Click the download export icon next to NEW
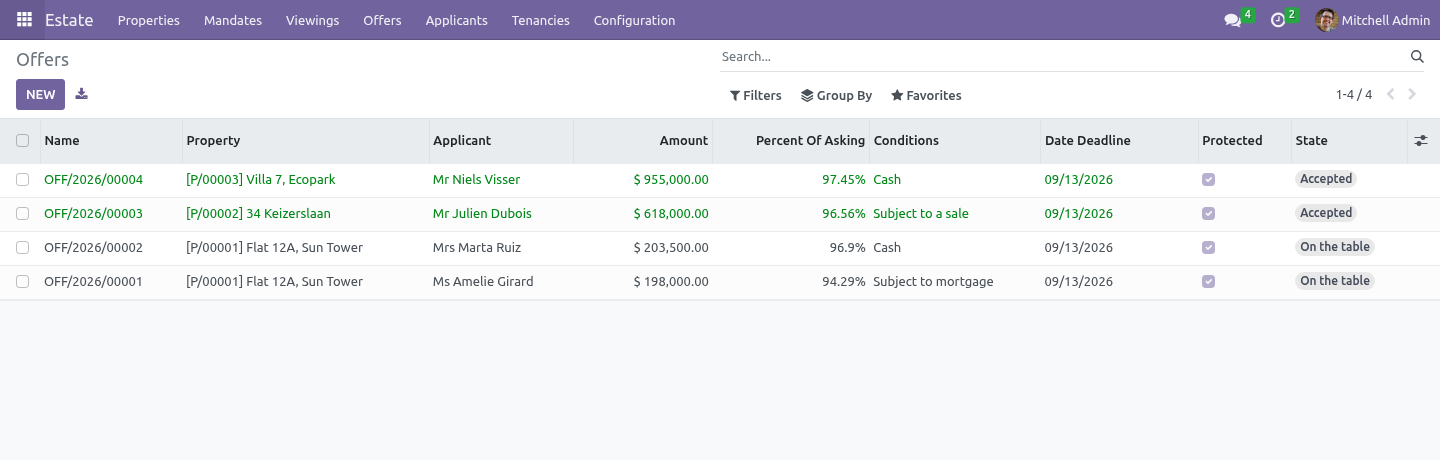Viewport: 1440px width, 460px height. click(x=82, y=94)
